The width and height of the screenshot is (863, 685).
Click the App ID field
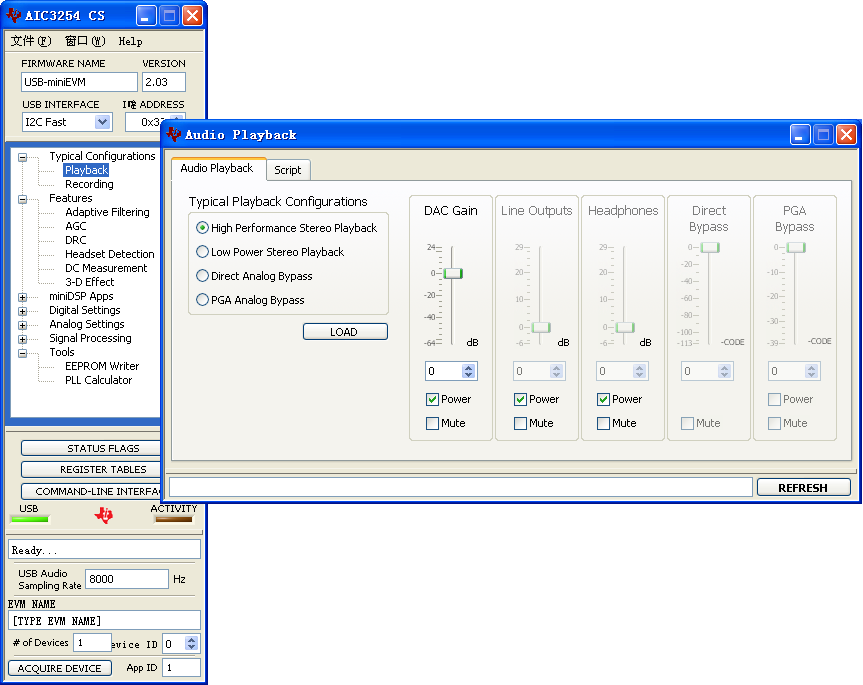181,667
